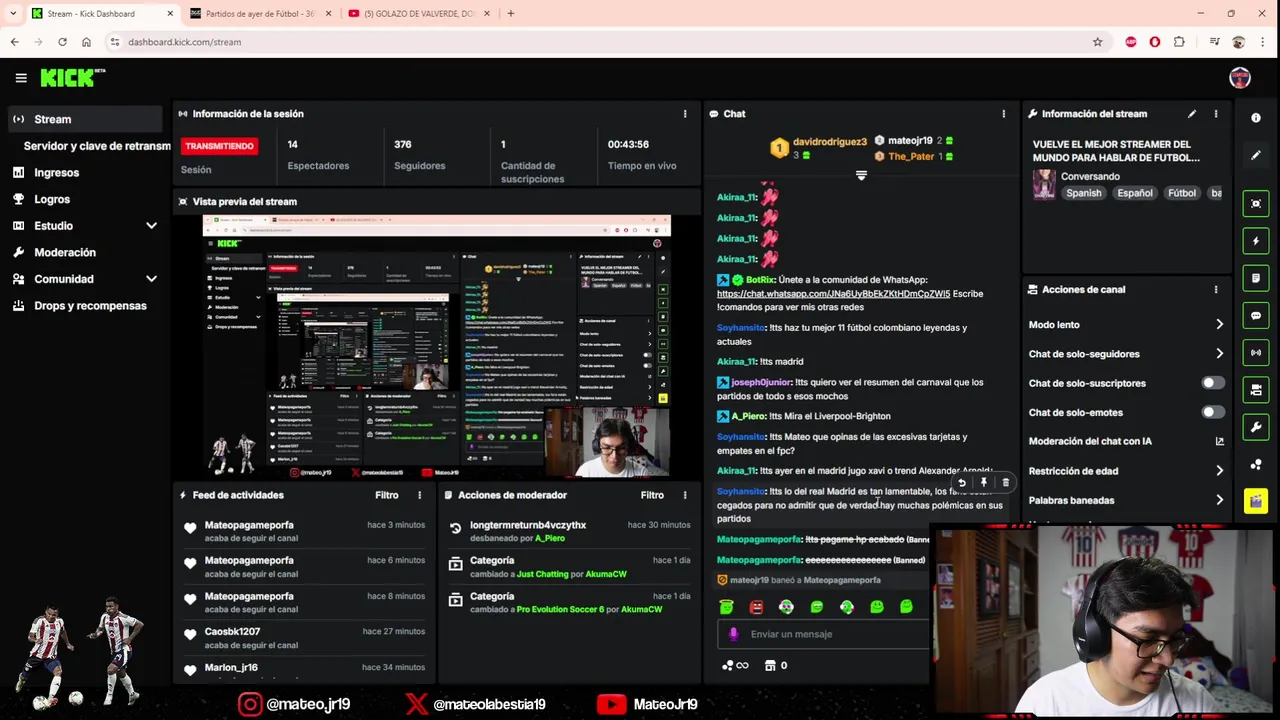Image resolution: width=1280 pixels, height=720 pixels.
Task: Switch to the GOLAZO DE VALVERDE YouTube tab
Action: coord(418,14)
